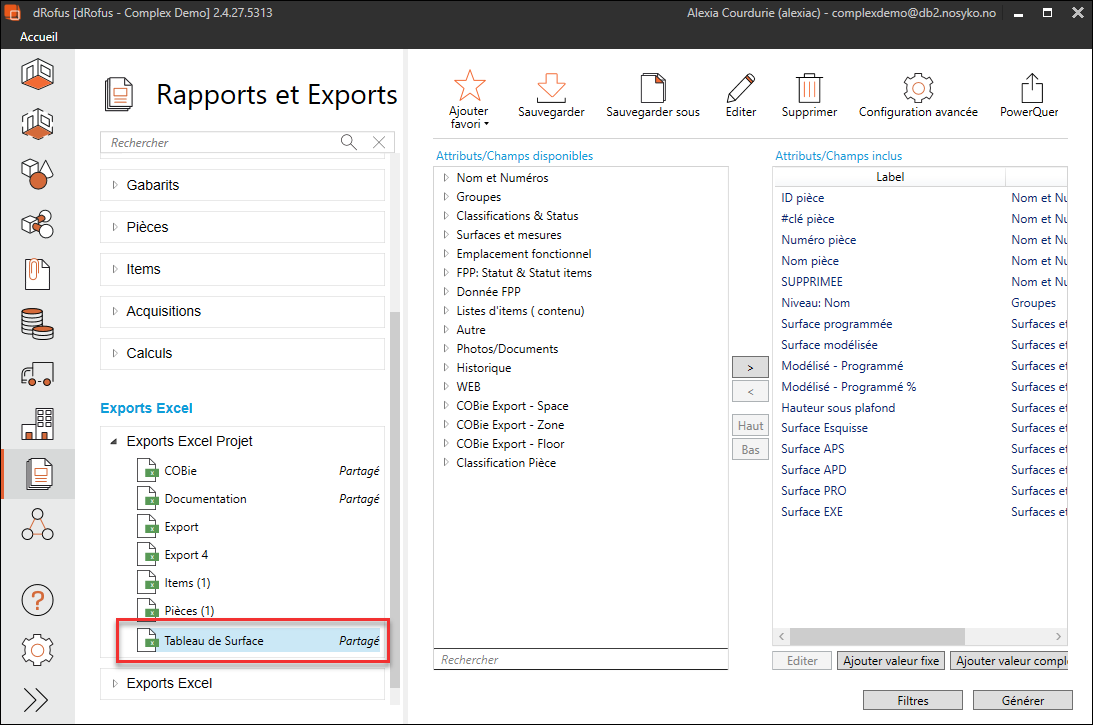Expand the Gabarits report section
The image size is (1093, 725).
115,185
